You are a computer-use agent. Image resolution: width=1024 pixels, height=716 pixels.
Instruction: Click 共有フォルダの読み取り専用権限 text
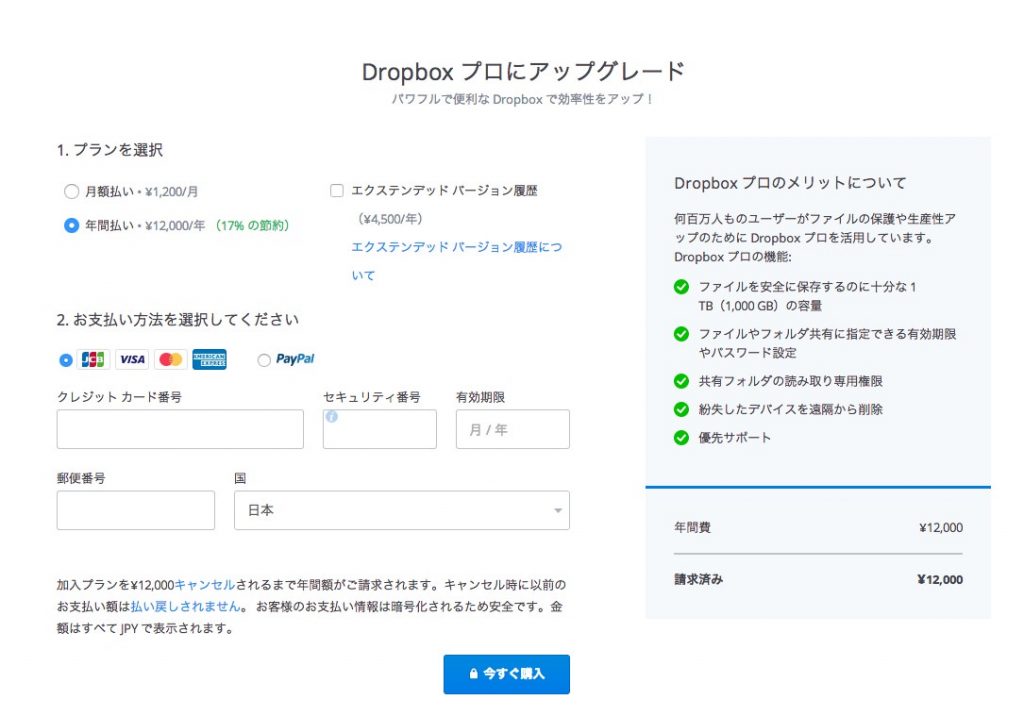click(791, 381)
